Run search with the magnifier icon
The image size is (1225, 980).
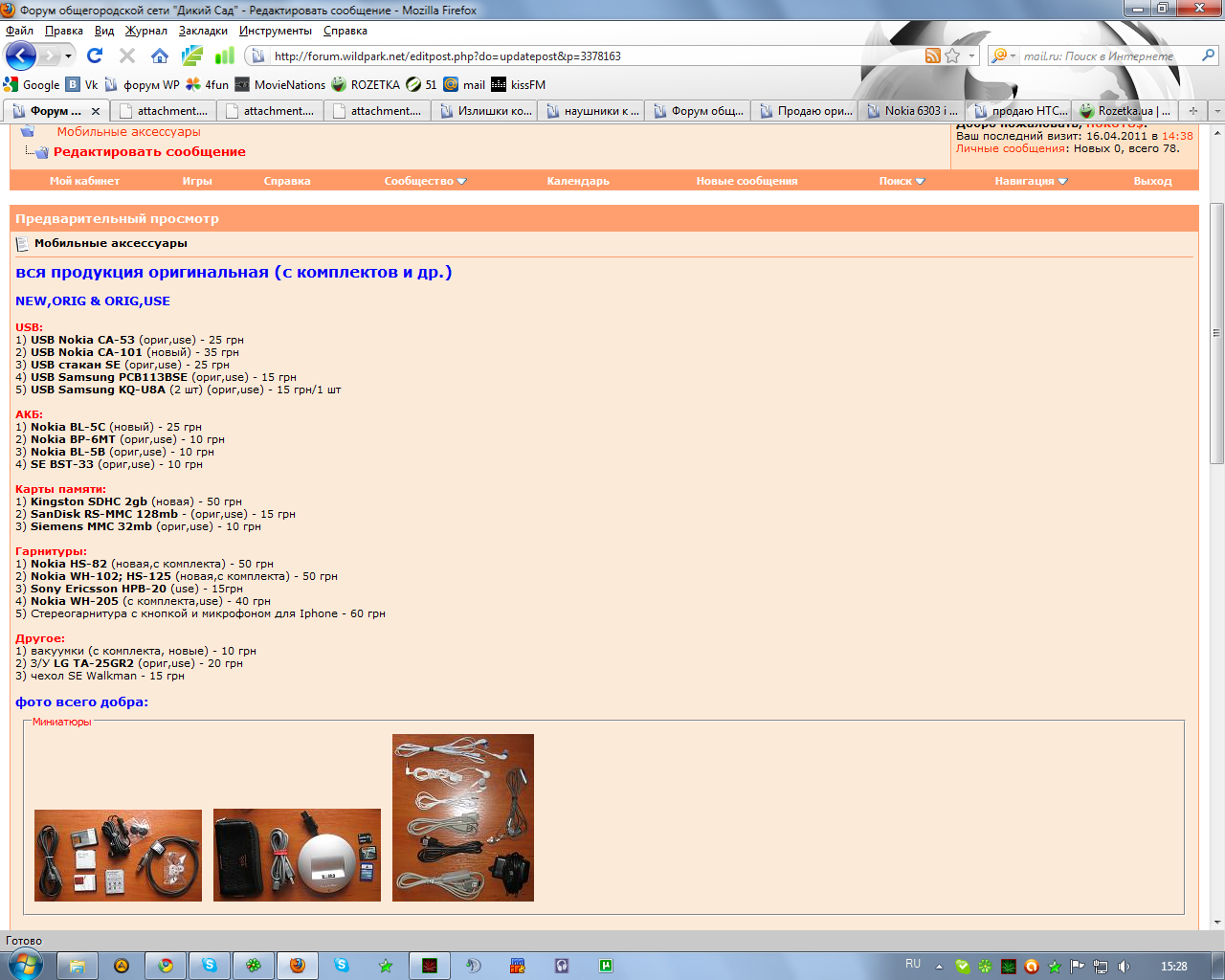(x=1209, y=56)
